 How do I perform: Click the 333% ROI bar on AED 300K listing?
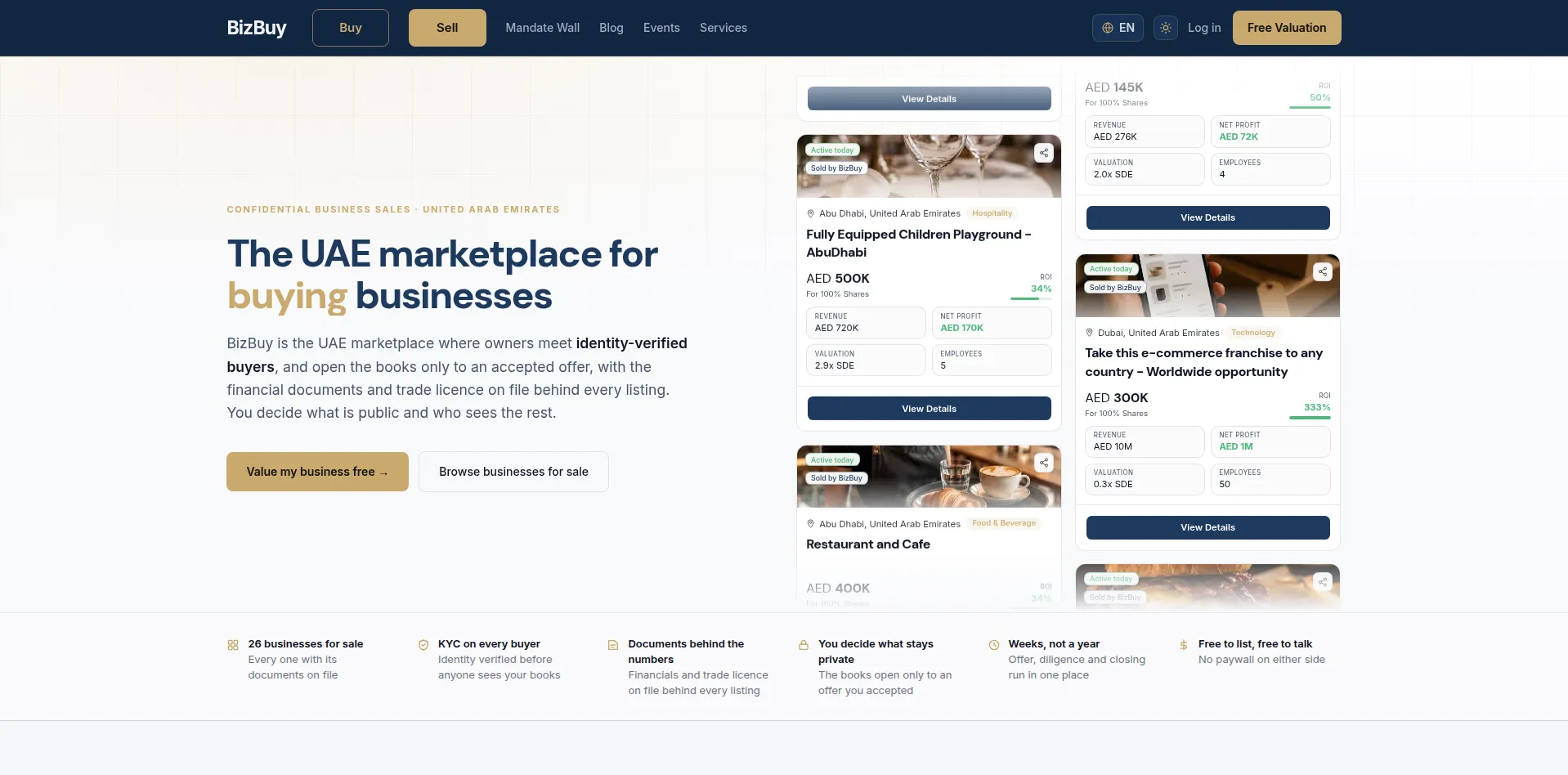tap(1310, 418)
